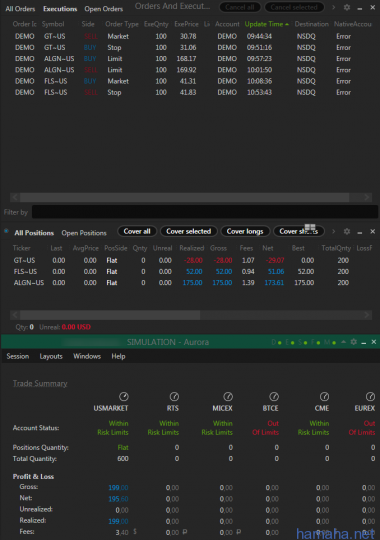380x540 pixels.
Task: Open the Session menu
Action: [x=18, y=356]
